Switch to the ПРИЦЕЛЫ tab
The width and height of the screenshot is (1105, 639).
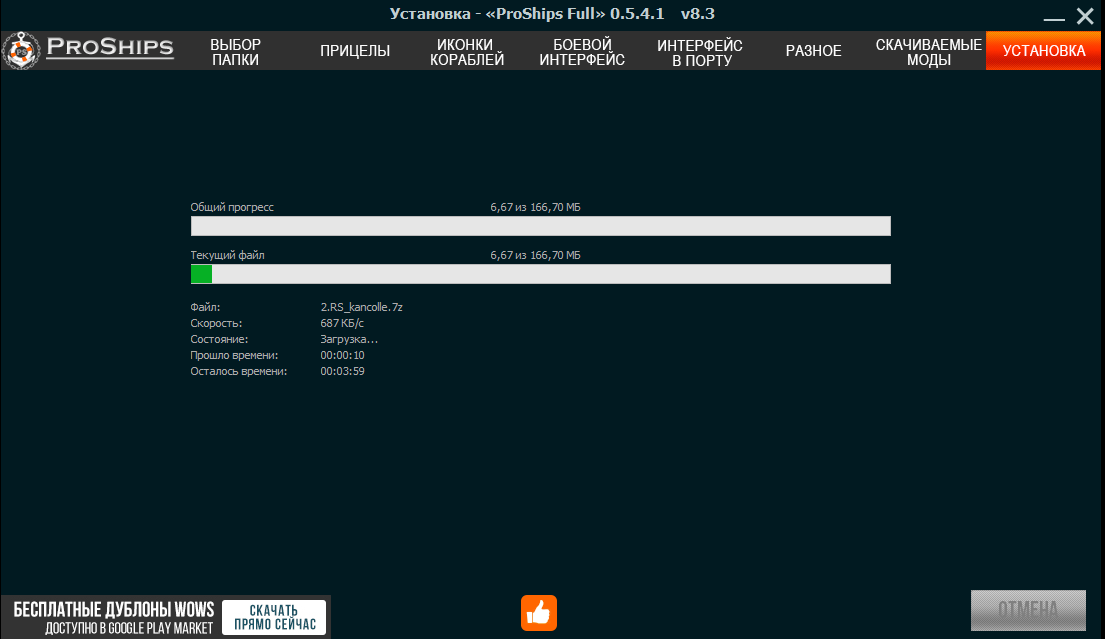pyautogui.click(x=354, y=51)
